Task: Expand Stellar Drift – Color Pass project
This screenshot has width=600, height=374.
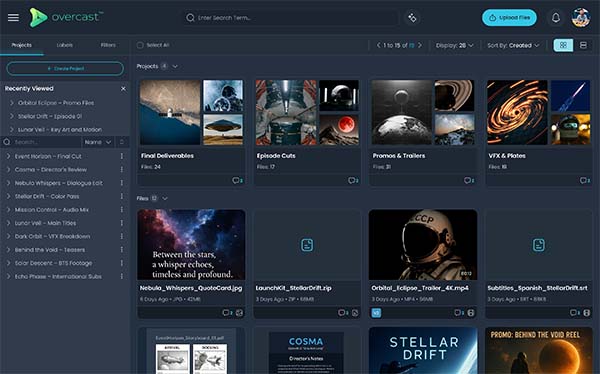Action: point(8,196)
